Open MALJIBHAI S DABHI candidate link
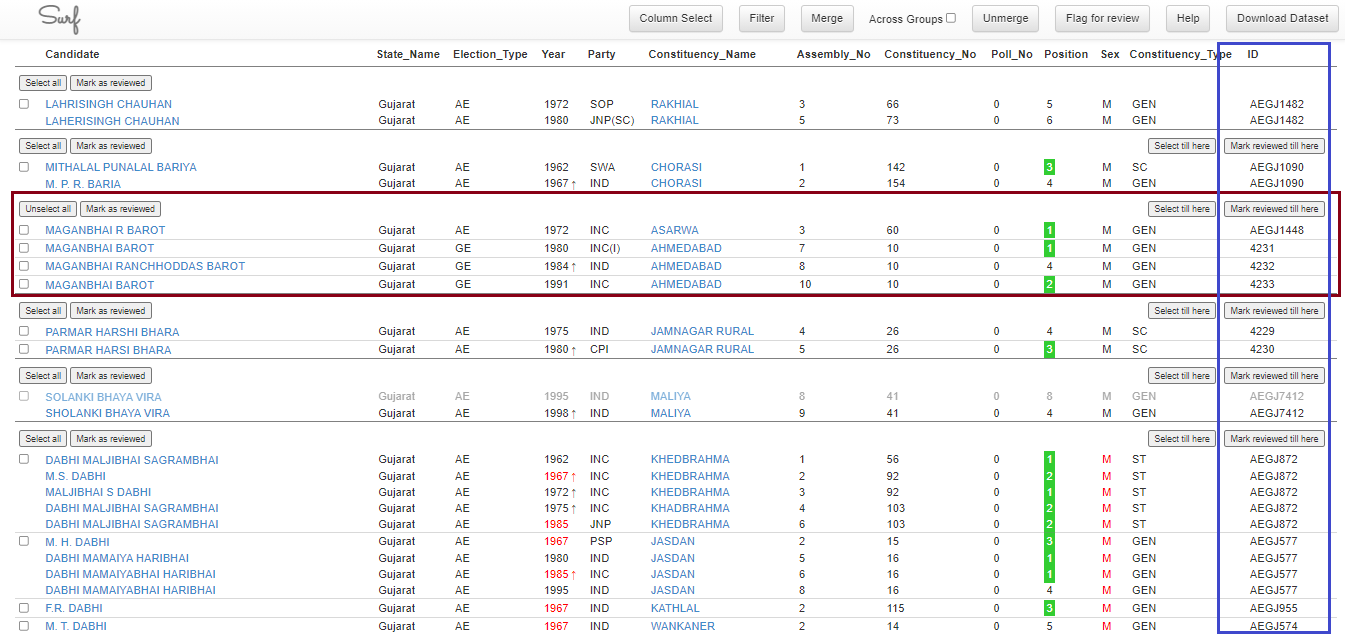The width and height of the screenshot is (1345, 634). [x=98, y=492]
